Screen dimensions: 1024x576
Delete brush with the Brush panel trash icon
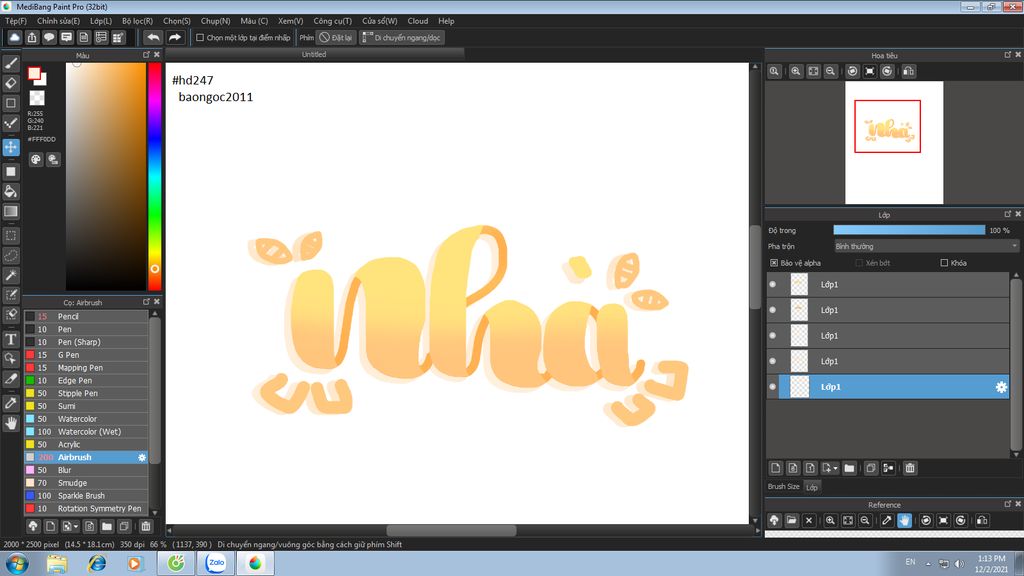pos(146,526)
